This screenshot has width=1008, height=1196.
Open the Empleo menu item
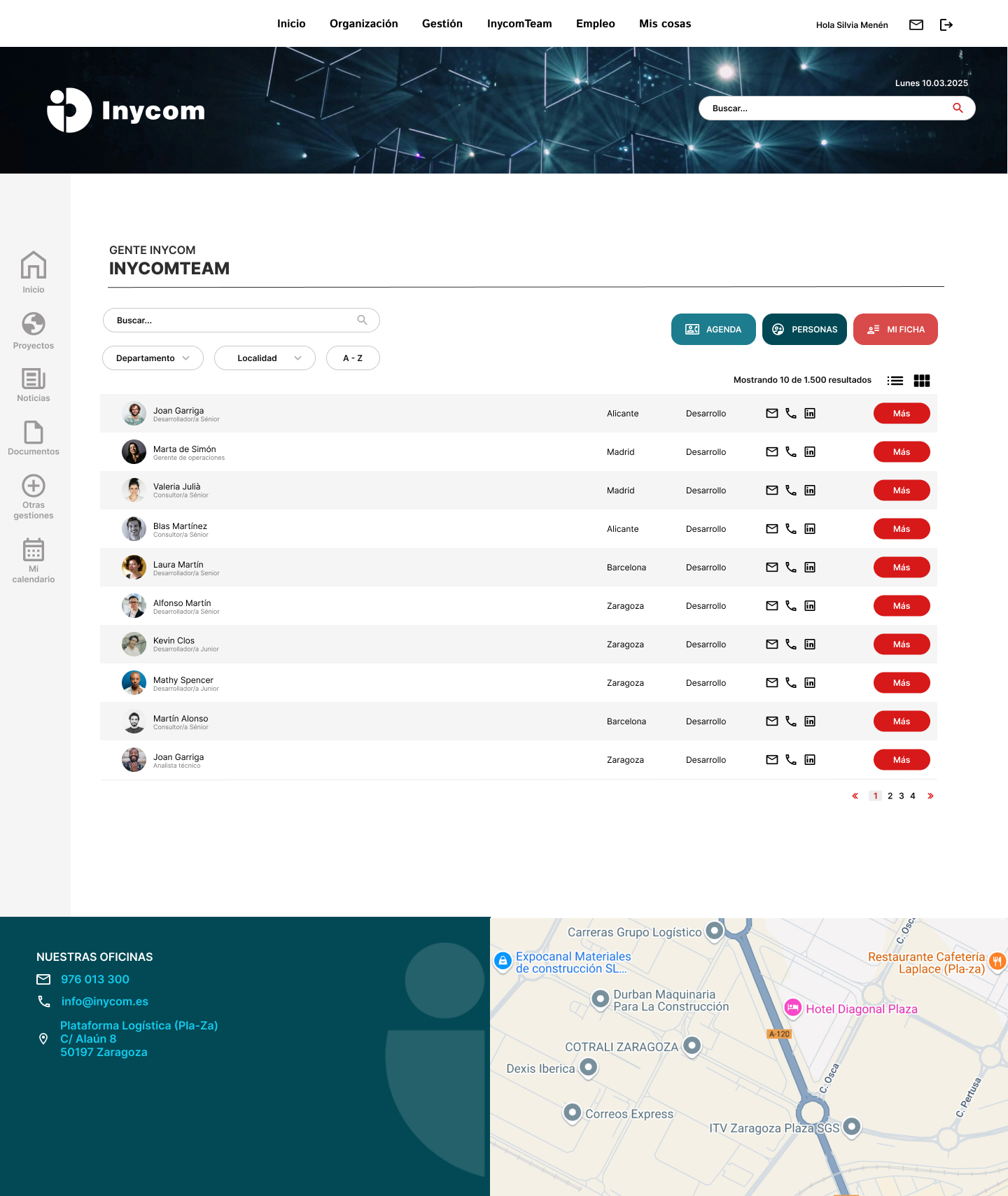[596, 24]
